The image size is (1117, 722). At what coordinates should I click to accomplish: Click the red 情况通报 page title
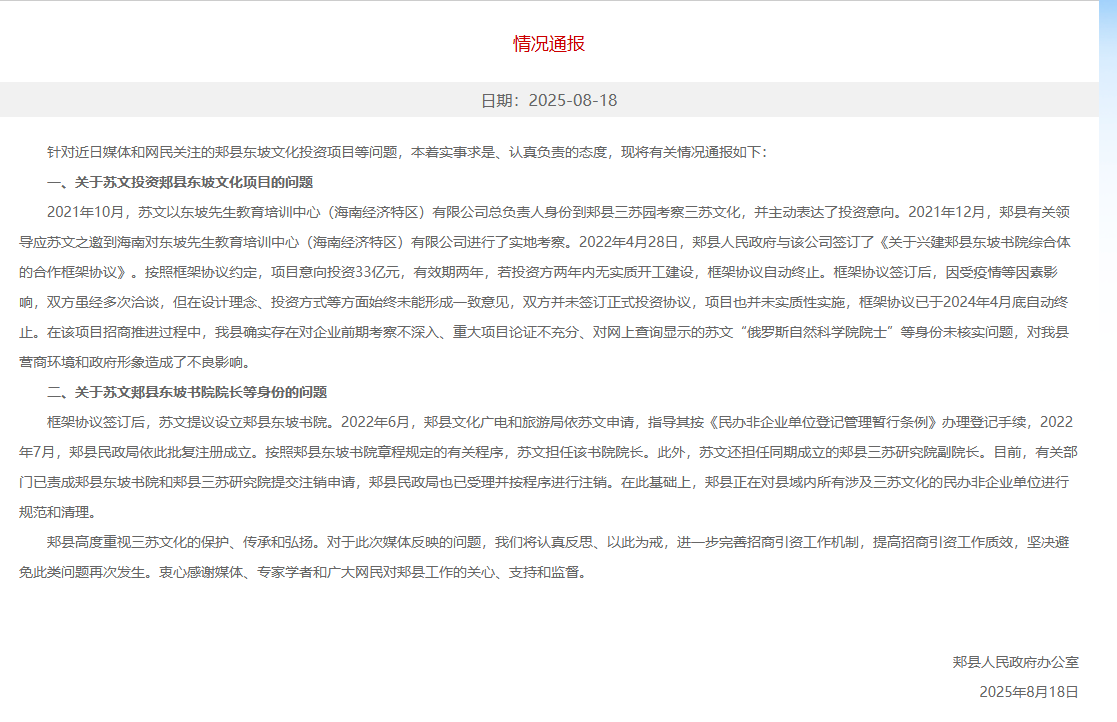(x=549, y=44)
